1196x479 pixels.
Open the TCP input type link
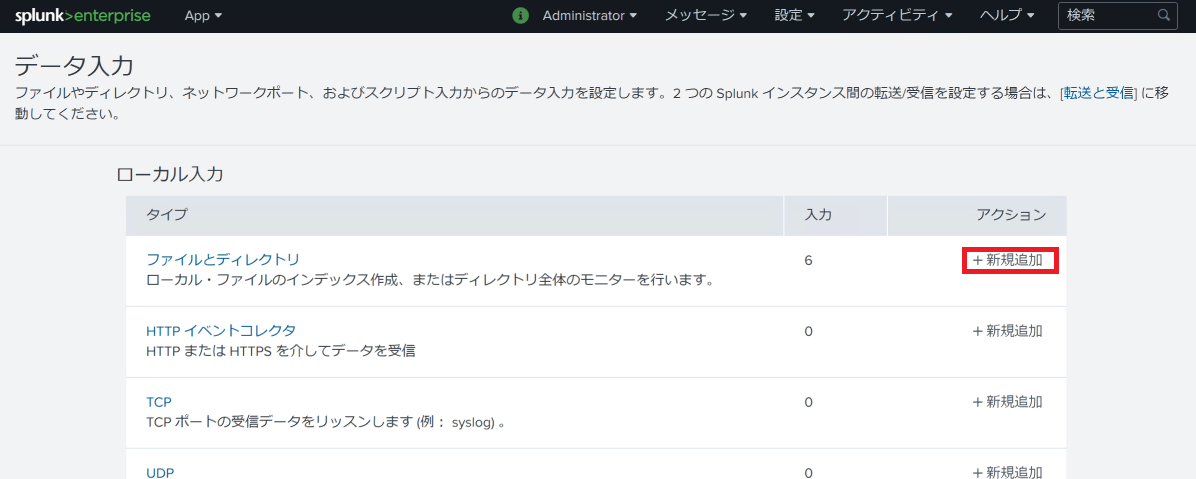click(159, 402)
